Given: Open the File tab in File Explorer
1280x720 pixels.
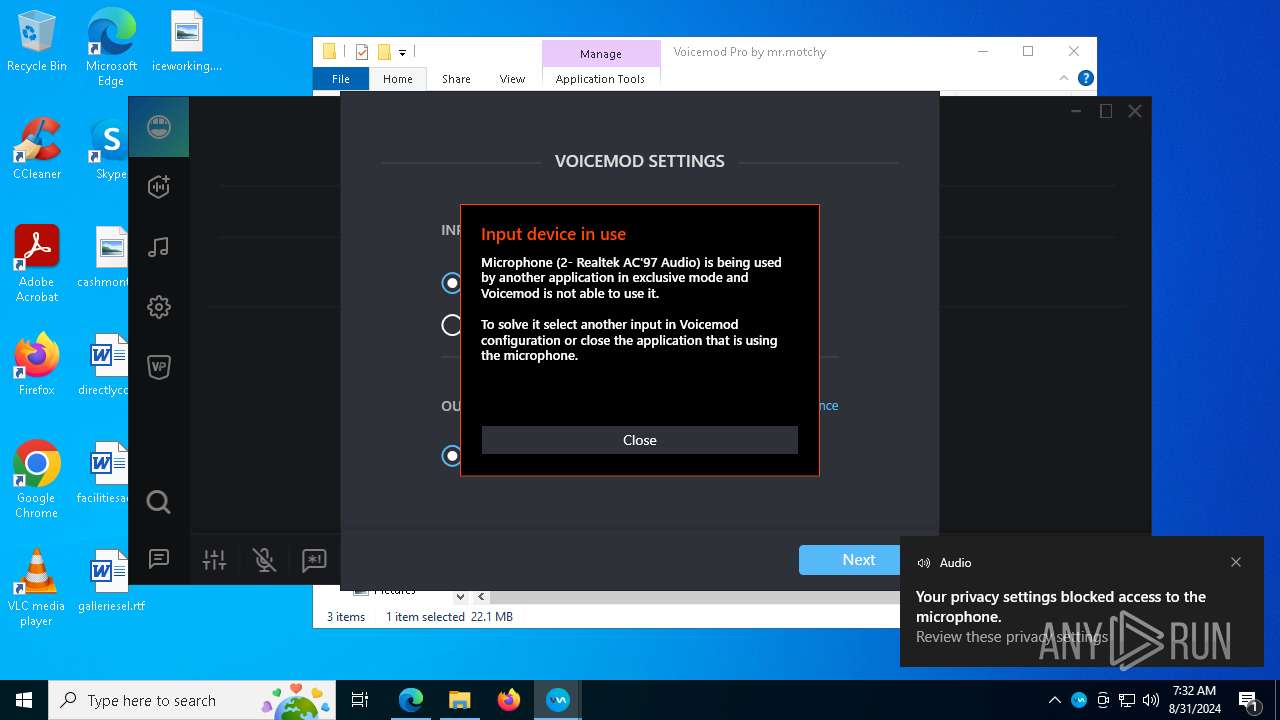Looking at the screenshot, I should pos(341,79).
